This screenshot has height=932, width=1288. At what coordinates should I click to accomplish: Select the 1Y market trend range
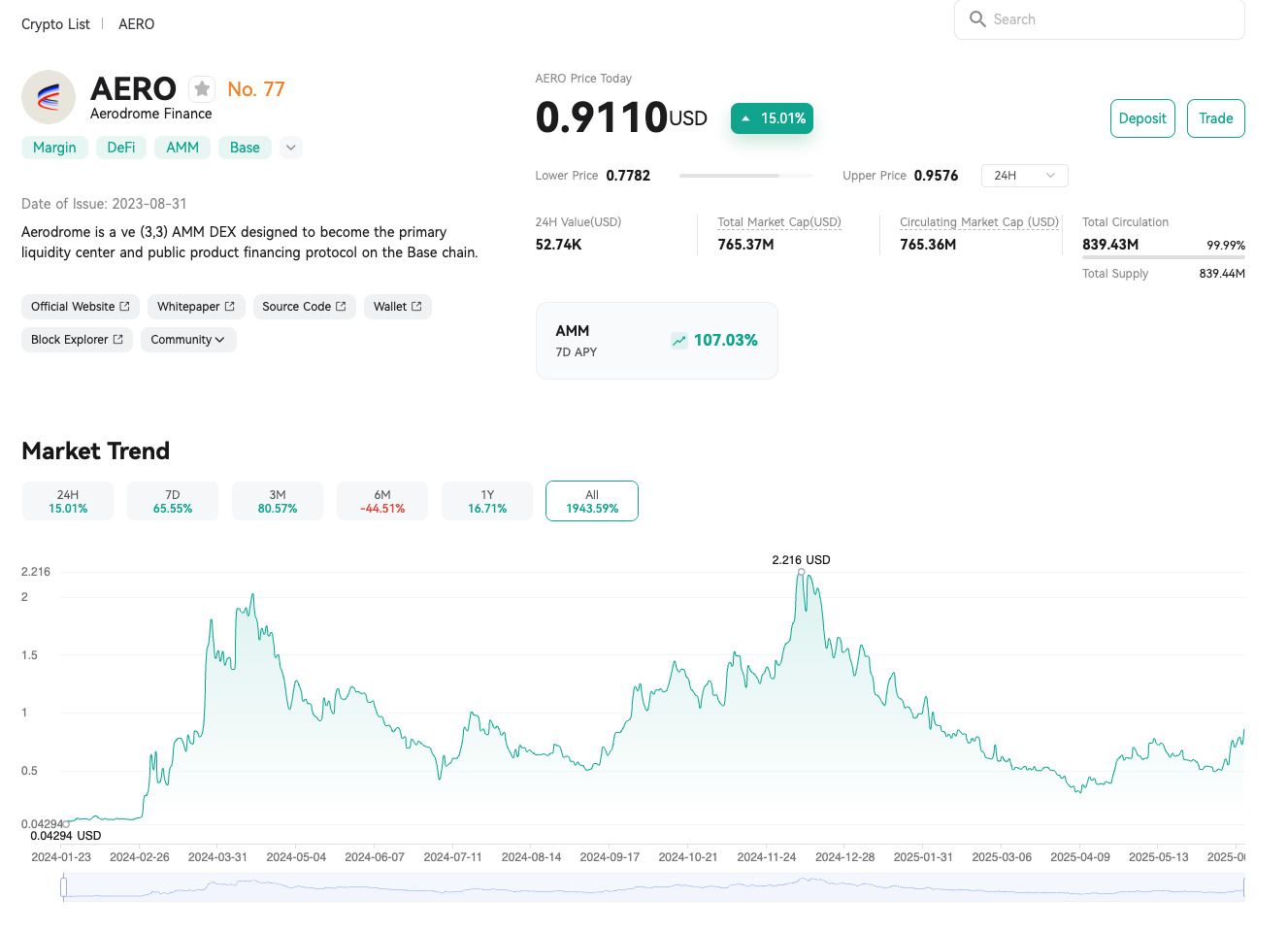pos(487,501)
